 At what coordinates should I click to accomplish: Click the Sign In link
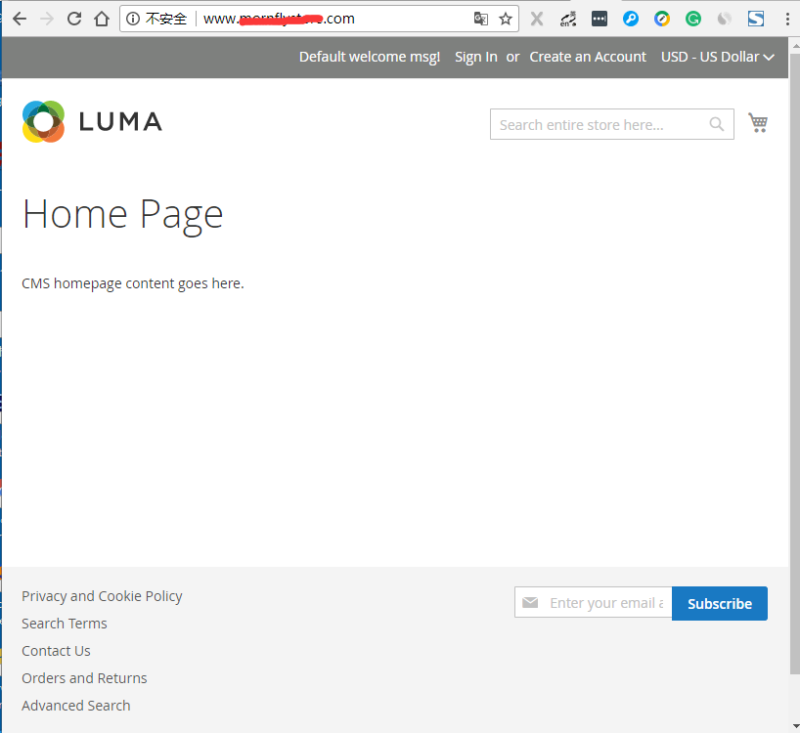click(x=476, y=57)
